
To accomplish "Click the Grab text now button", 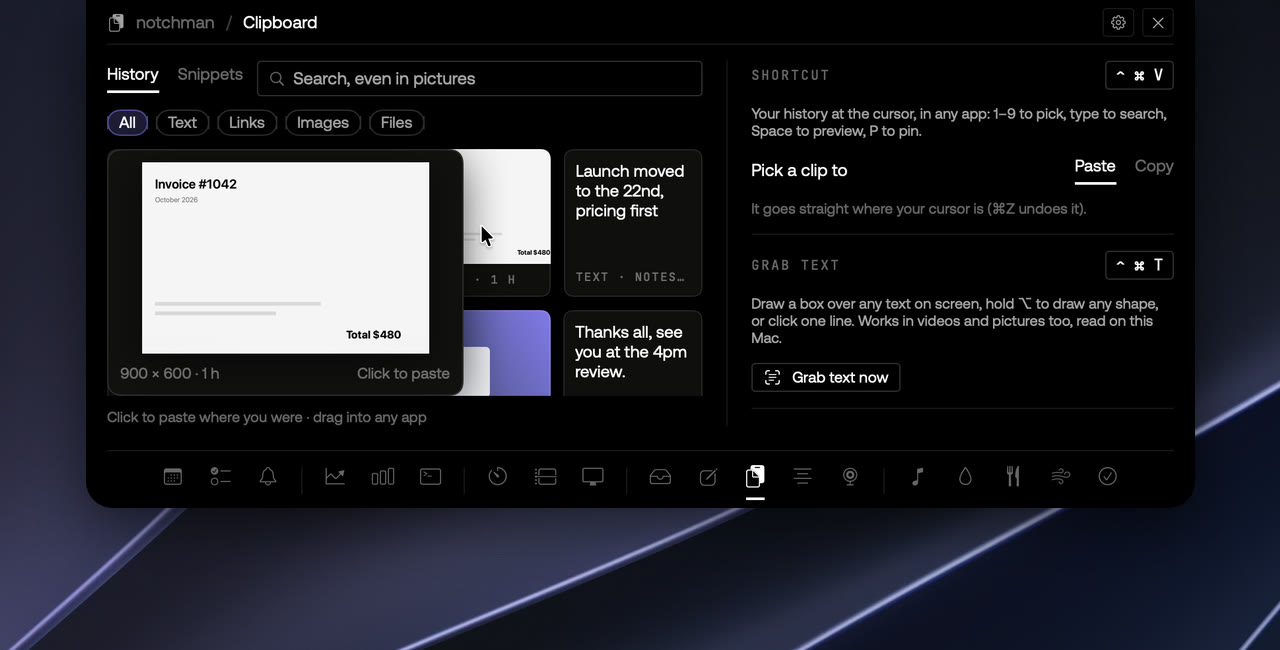I will pos(826,377).
